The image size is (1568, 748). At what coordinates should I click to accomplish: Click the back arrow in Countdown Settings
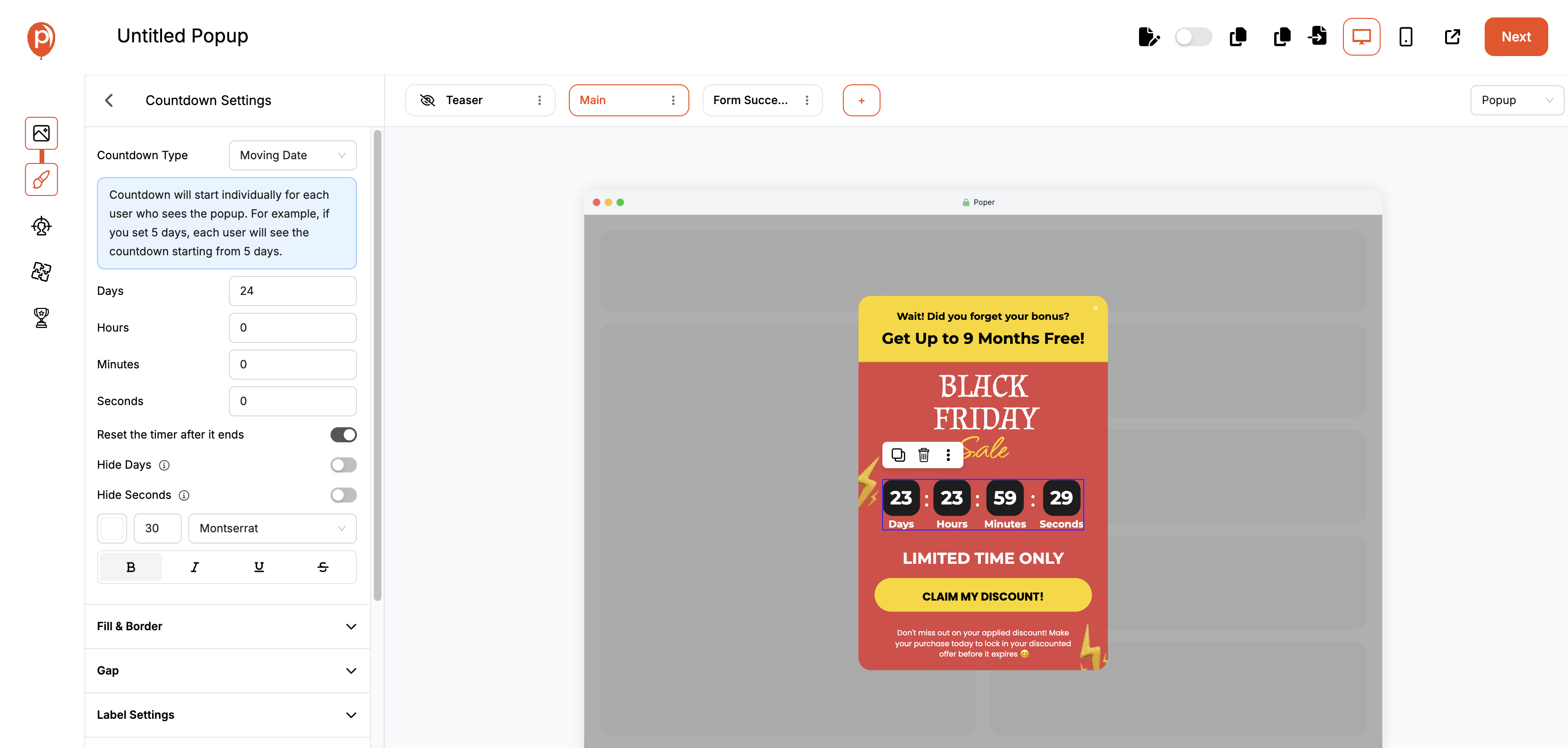click(x=110, y=100)
